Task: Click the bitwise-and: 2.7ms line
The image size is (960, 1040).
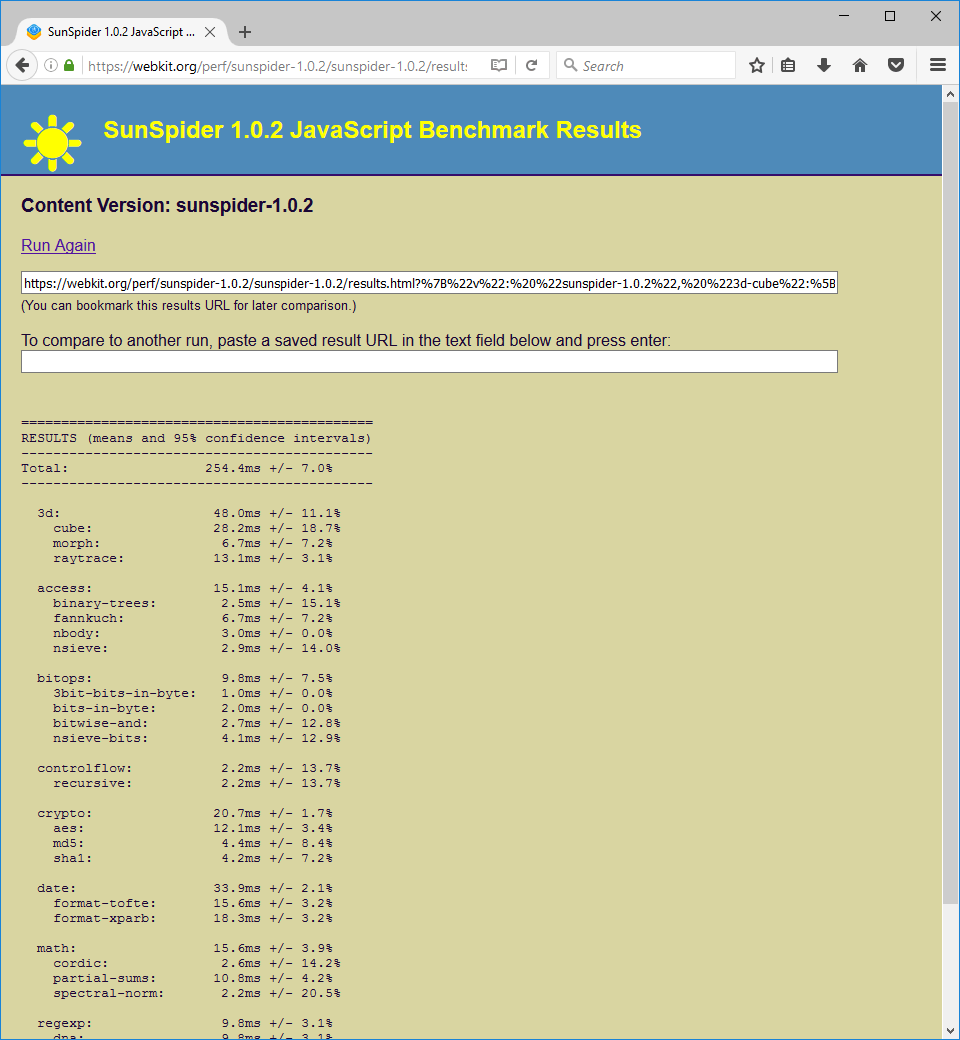Action: click(x=197, y=723)
